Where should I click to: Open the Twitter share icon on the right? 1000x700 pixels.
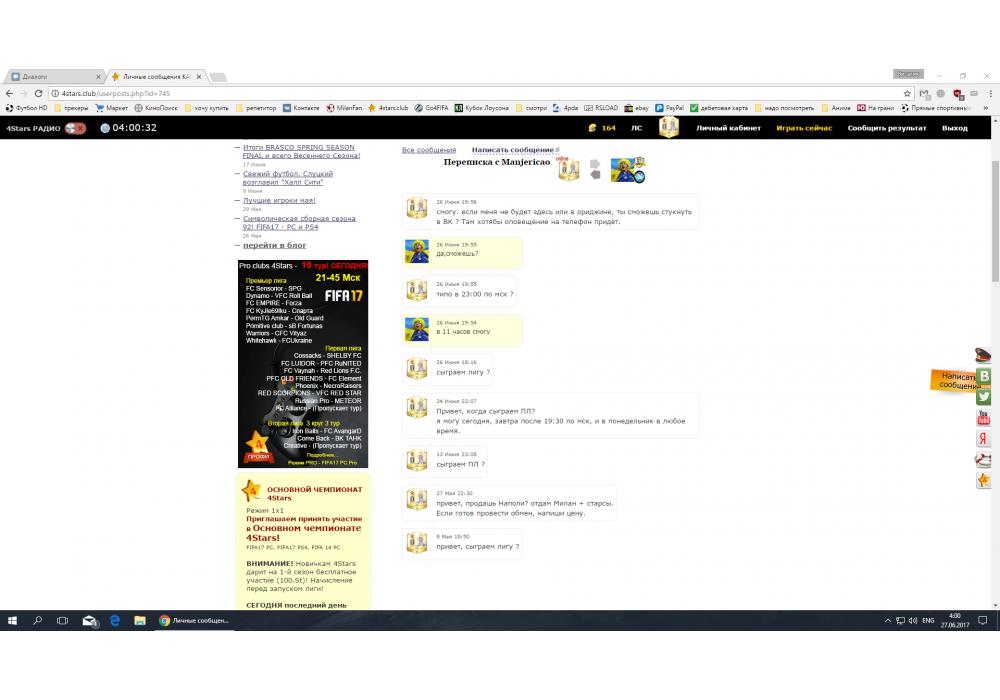pyautogui.click(x=984, y=397)
